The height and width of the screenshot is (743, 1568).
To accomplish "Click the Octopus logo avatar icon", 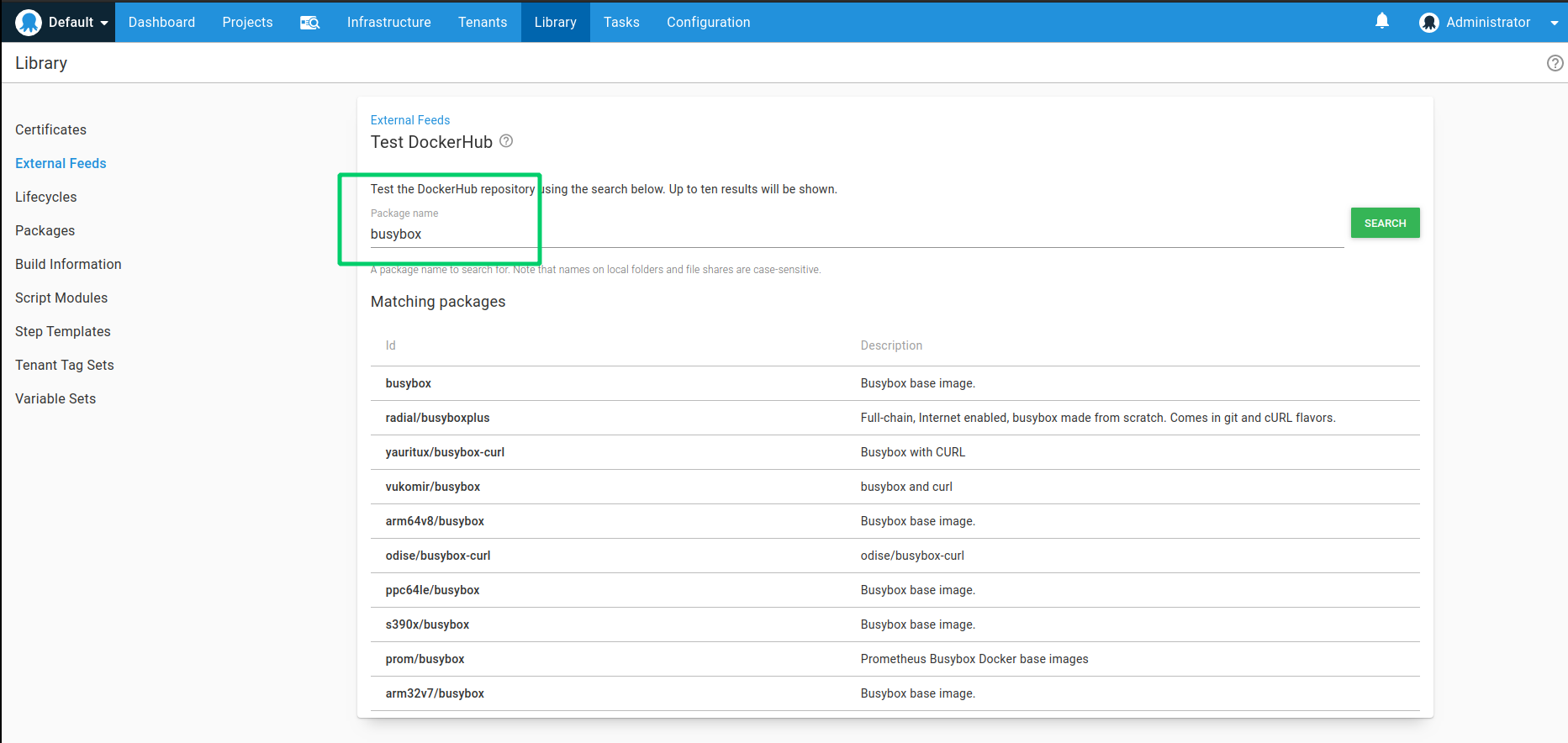I will pos(29,23).
